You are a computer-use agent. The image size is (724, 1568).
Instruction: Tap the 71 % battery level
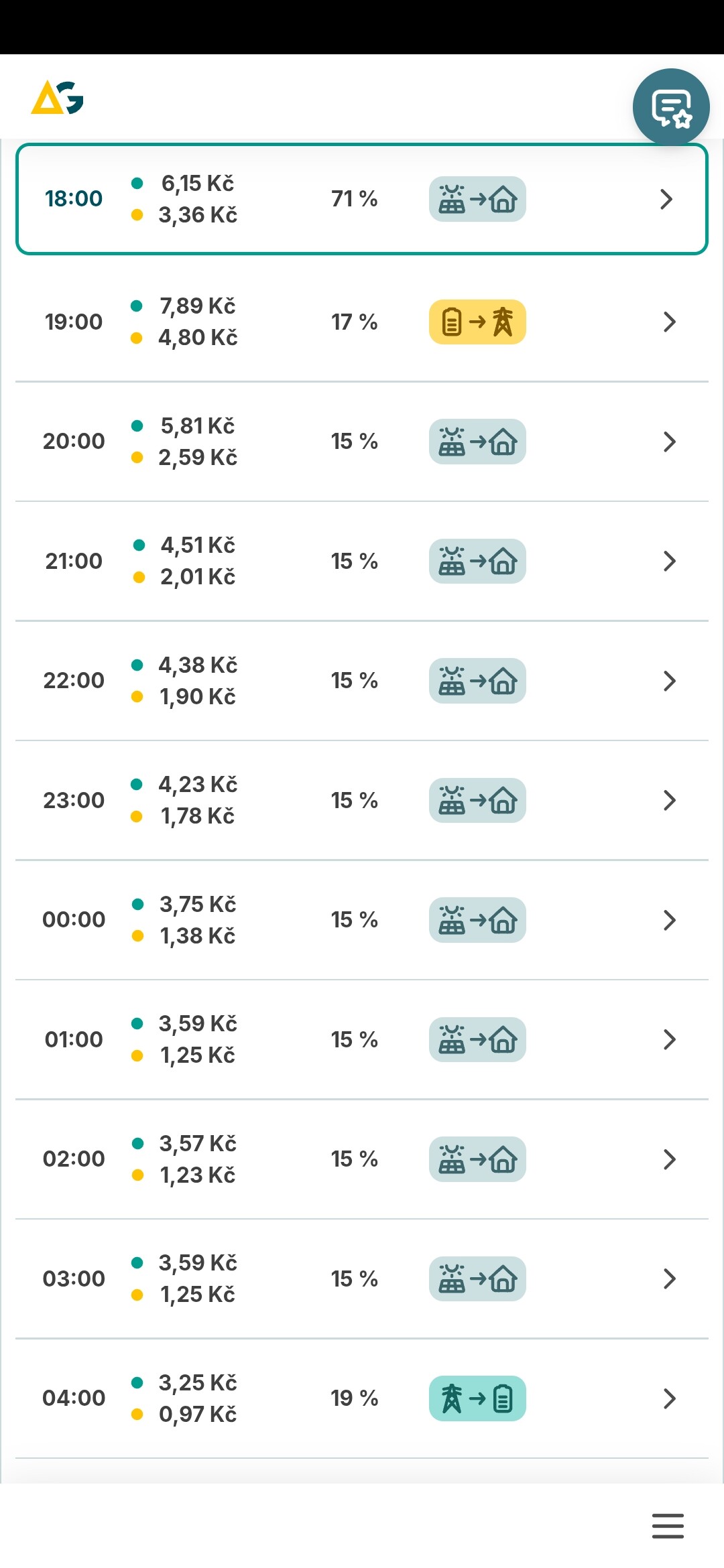[x=354, y=199]
